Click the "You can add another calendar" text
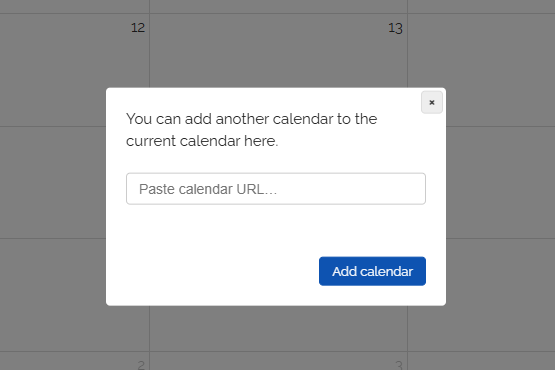The image size is (555, 370). pos(251,119)
